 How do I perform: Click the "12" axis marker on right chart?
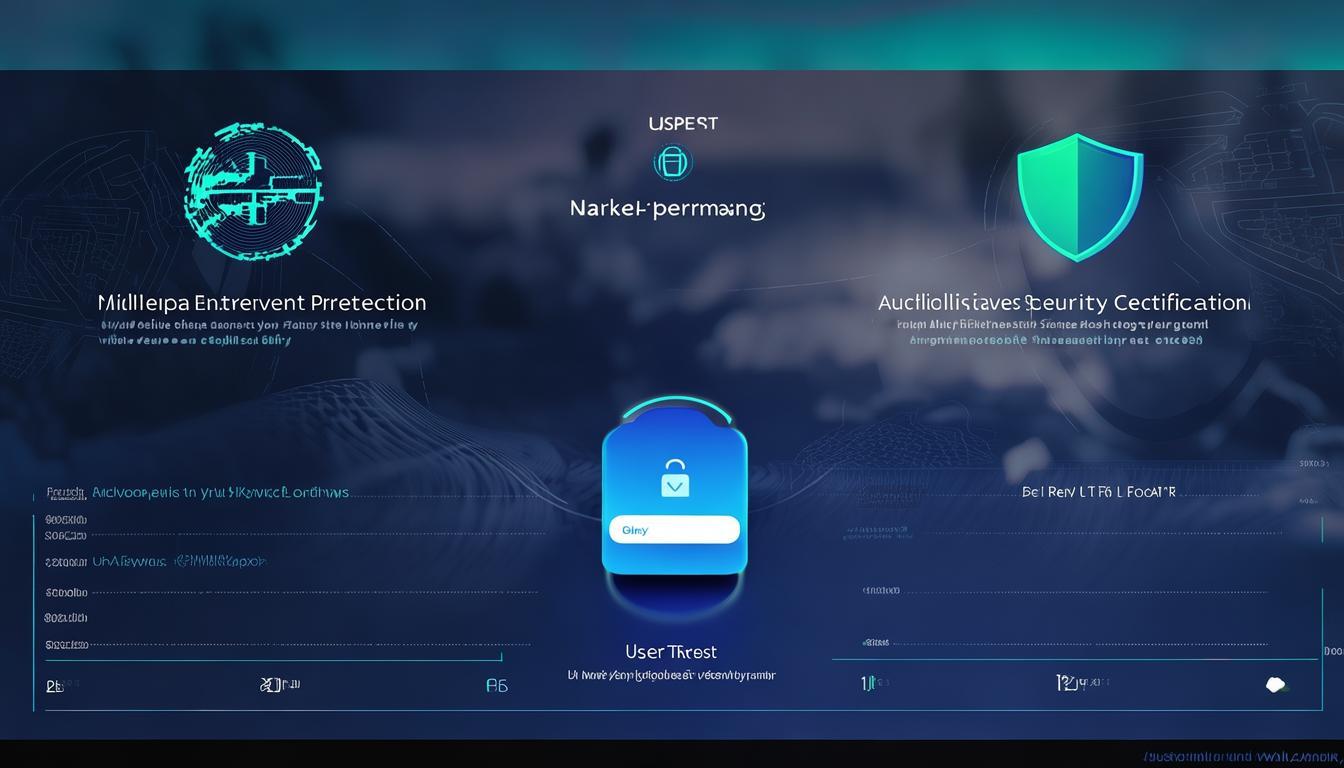tap(1066, 682)
